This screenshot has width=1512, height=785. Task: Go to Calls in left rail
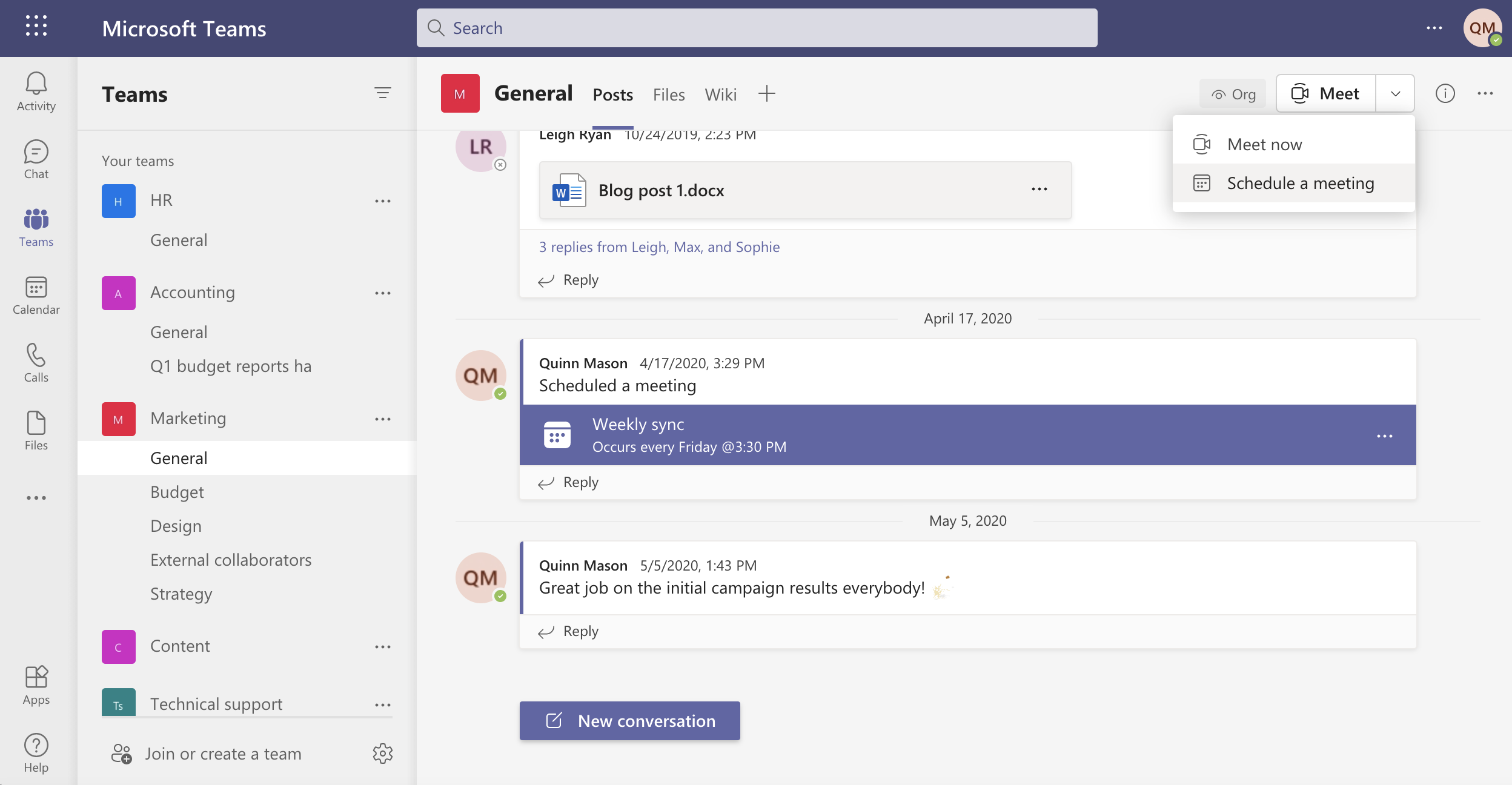36,363
